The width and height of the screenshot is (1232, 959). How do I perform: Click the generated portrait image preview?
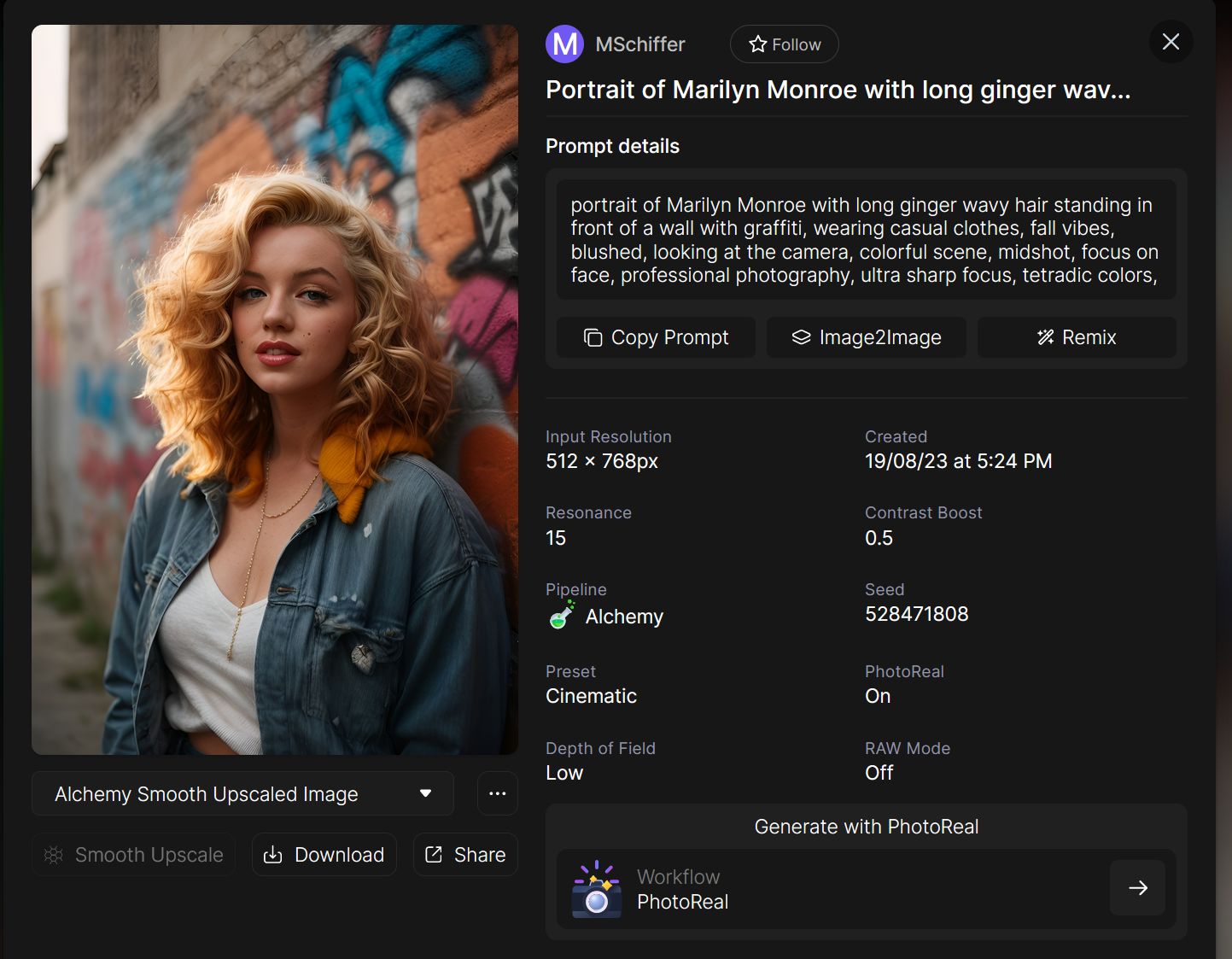pos(275,389)
